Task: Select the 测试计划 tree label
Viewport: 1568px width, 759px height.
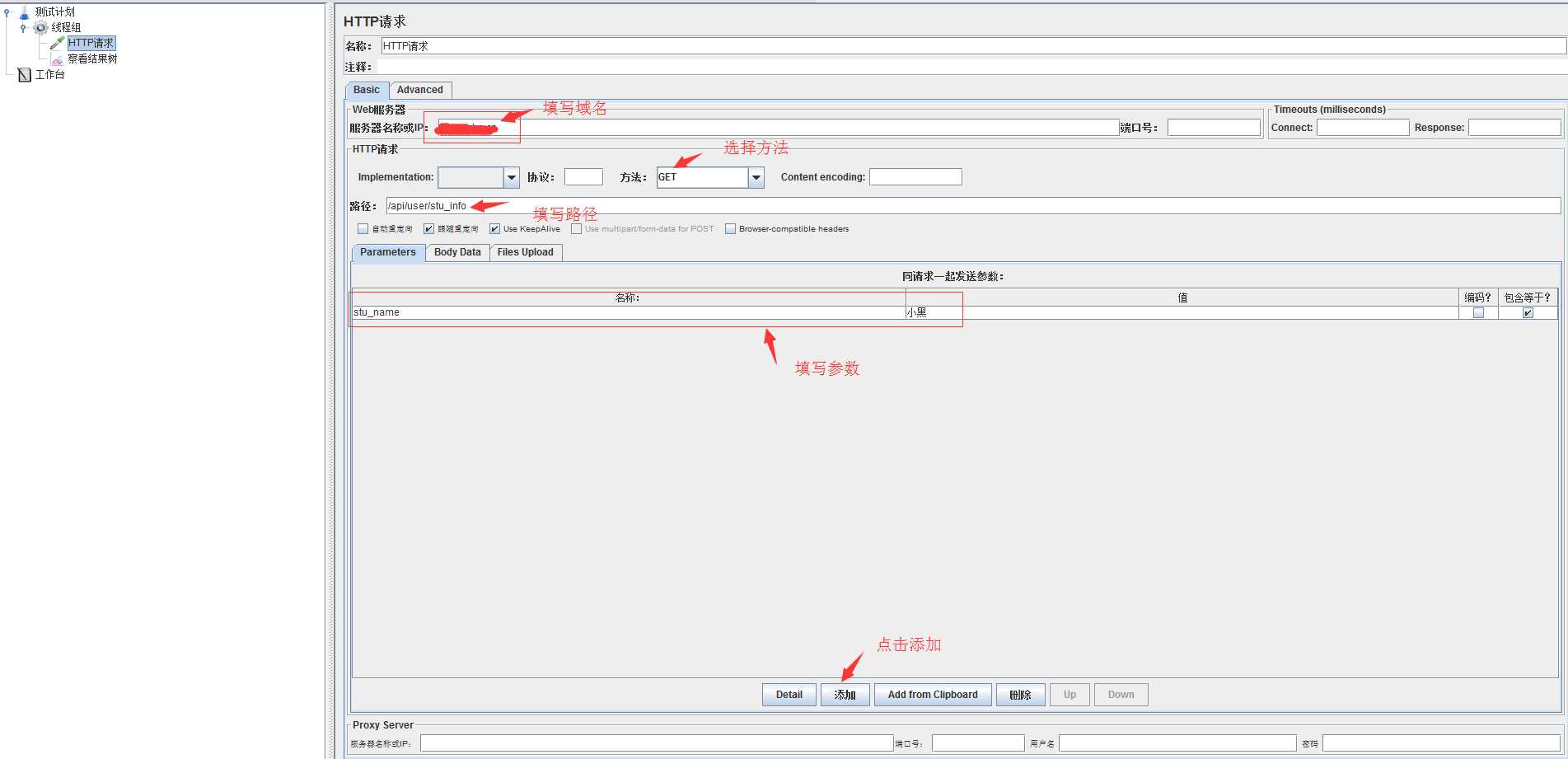Action: 54,12
